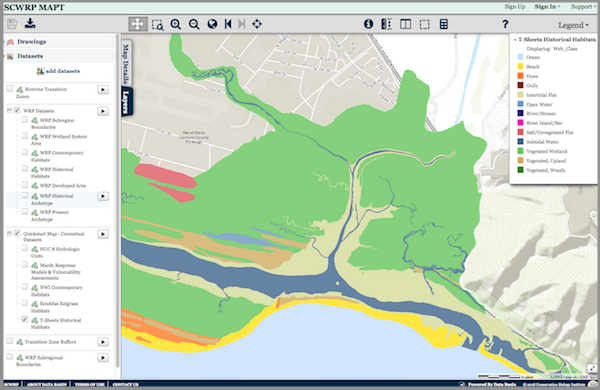
Task: Open the Sign In dropdown menu
Action: point(548,7)
